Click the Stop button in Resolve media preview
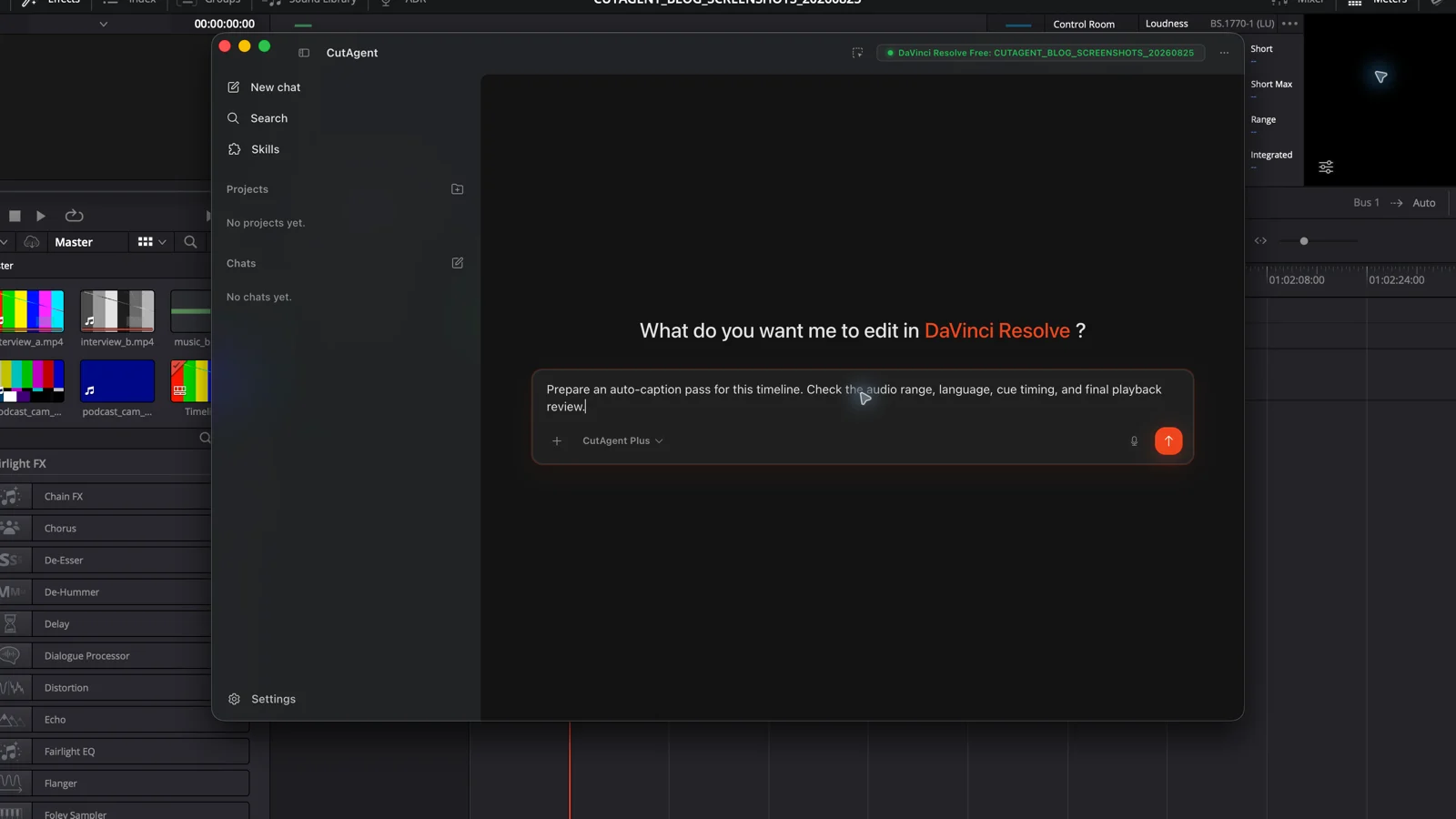The image size is (1456, 819). pos(15,216)
